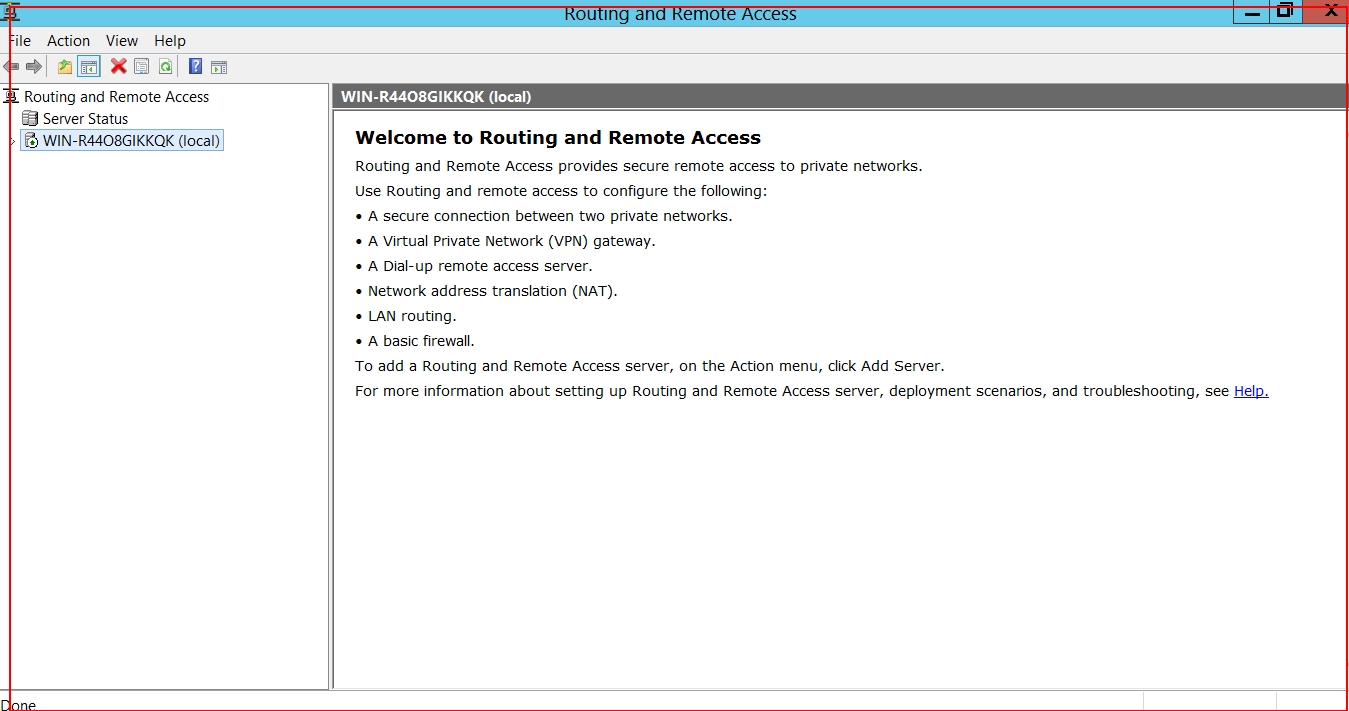This screenshot has height=711, width=1349.
Task: Click the blue question mark Help icon
Action: click(x=195, y=67)
